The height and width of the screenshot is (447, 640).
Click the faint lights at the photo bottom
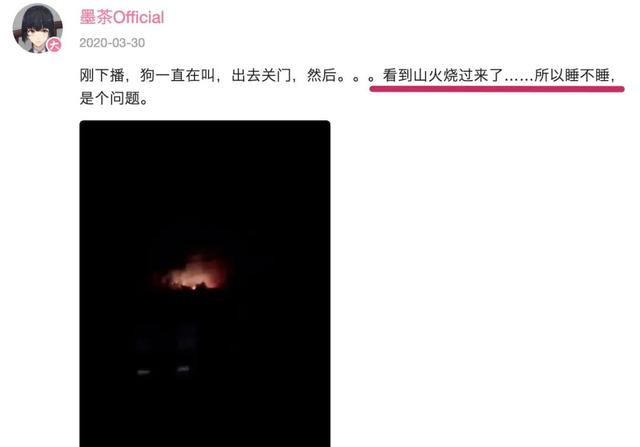163,371
